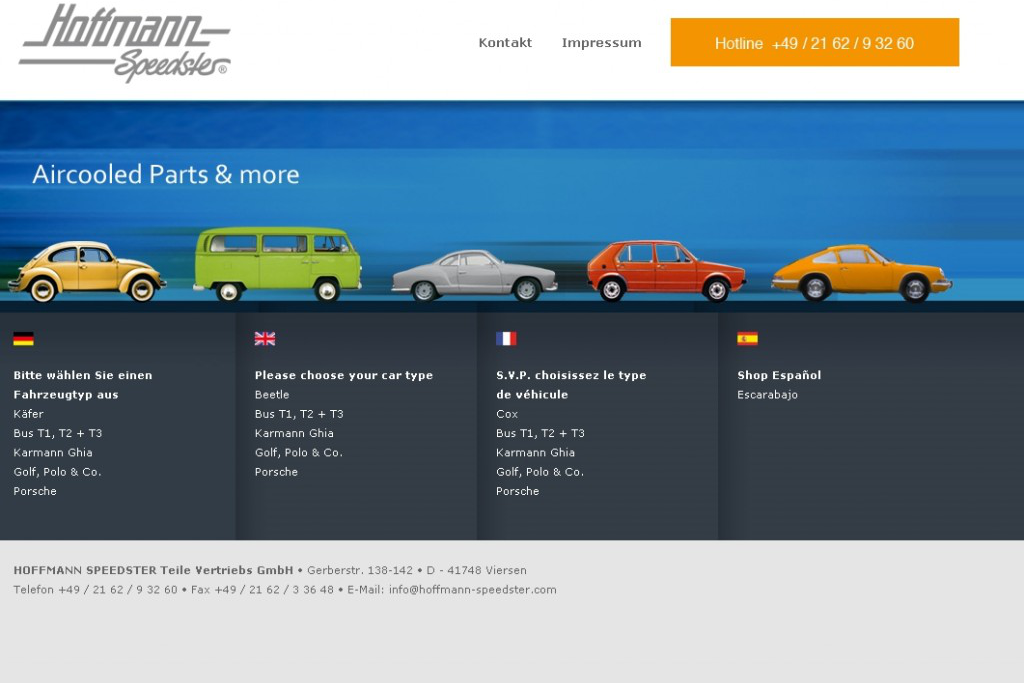Pick the Spanish flag icon
This screenshot has width=1024, height=683.
[x=747, y=339]
